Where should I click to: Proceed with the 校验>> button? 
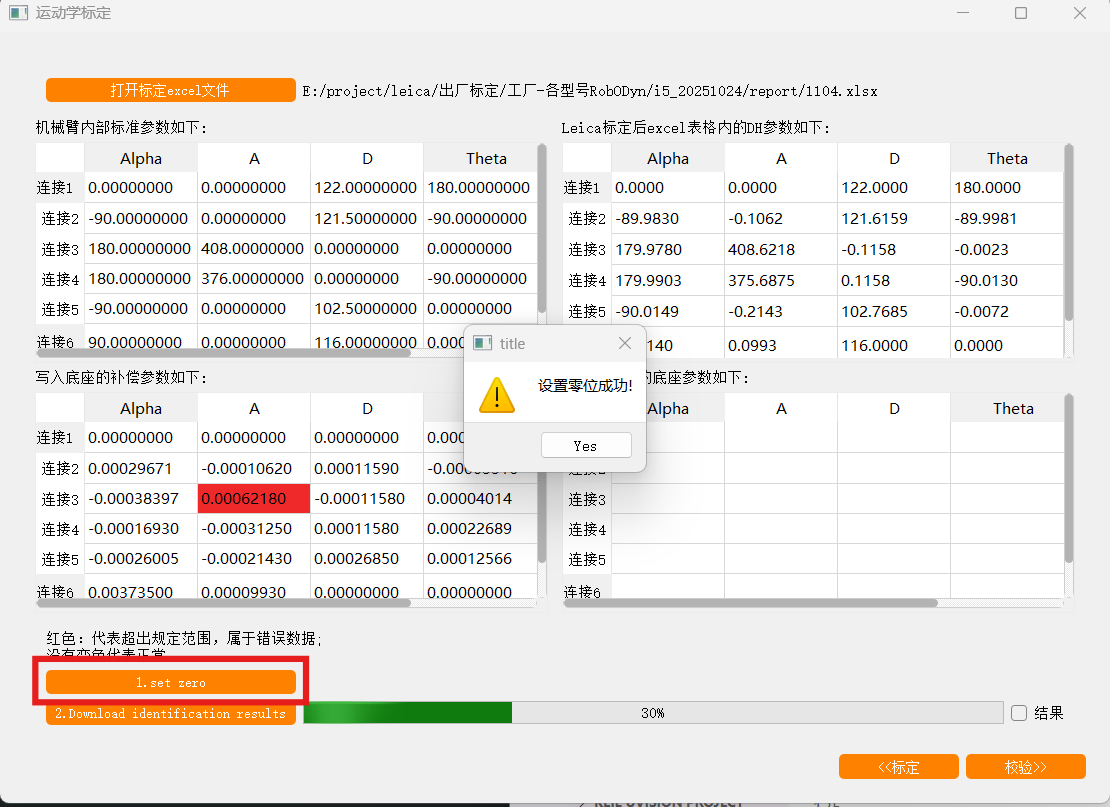click(1025, 767)
